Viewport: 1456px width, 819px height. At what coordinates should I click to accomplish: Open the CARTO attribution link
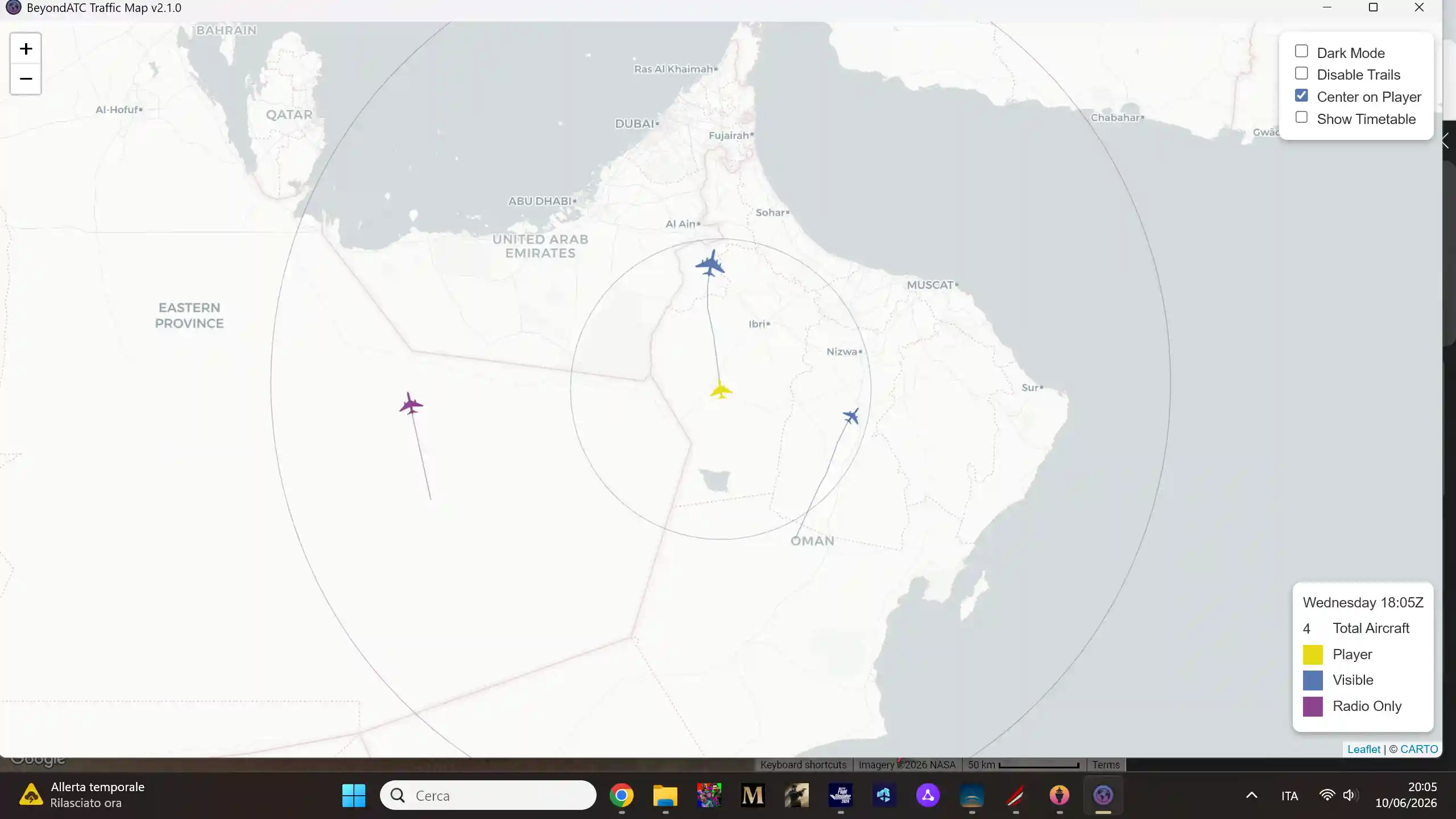[1419, 749]
